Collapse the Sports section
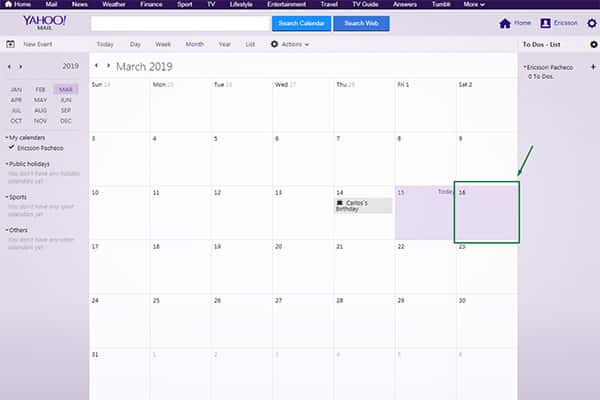 pos(7,197)
